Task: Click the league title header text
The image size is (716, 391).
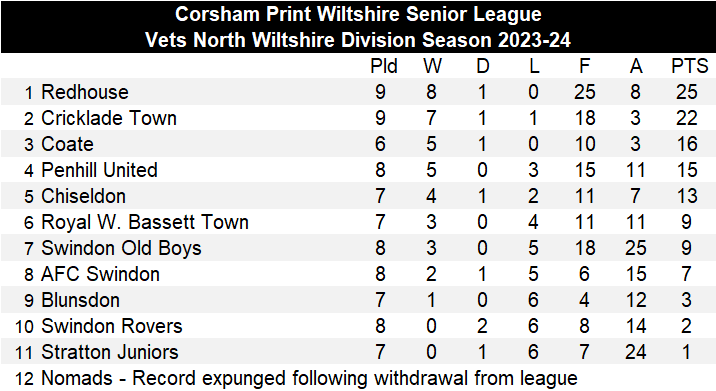Action: click(x=358, y=14)
